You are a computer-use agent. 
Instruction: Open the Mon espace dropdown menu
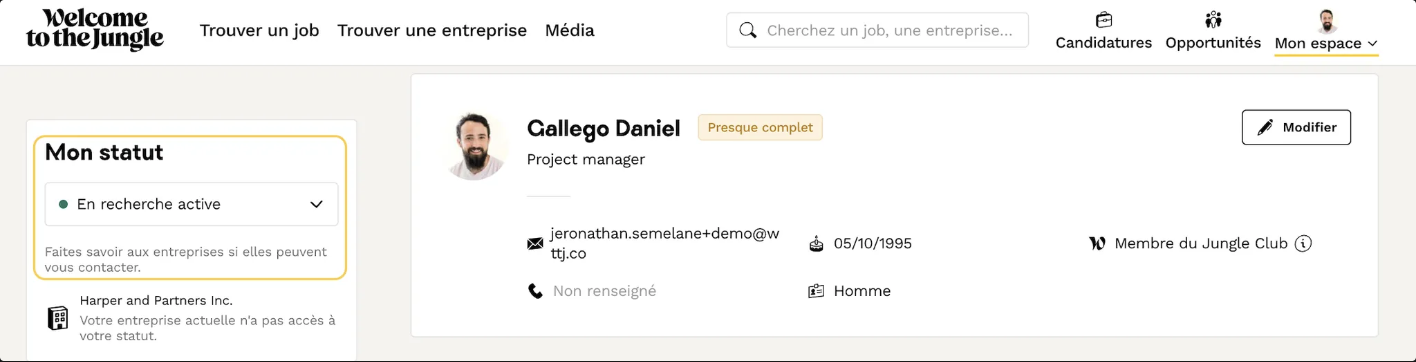click(1326, 43)
